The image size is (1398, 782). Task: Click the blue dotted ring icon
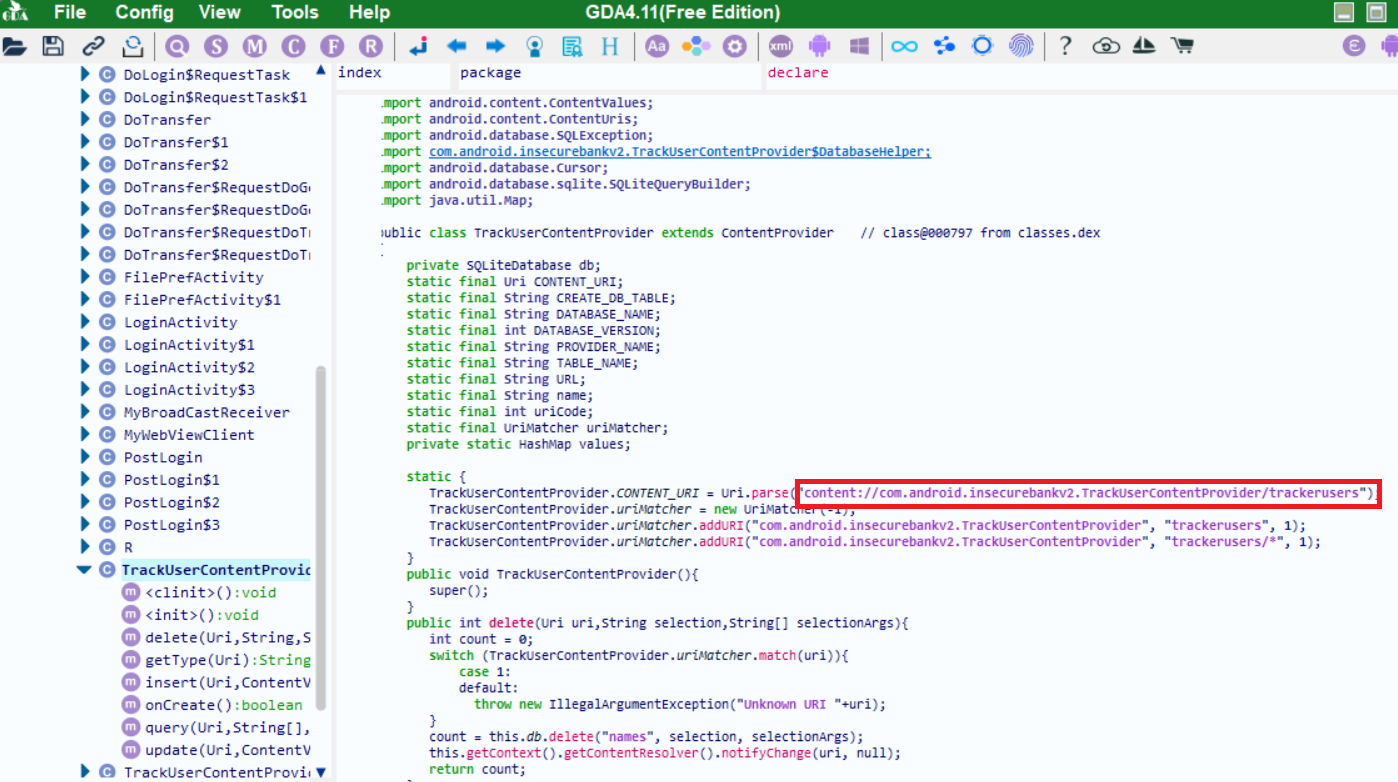pos(982,46)
